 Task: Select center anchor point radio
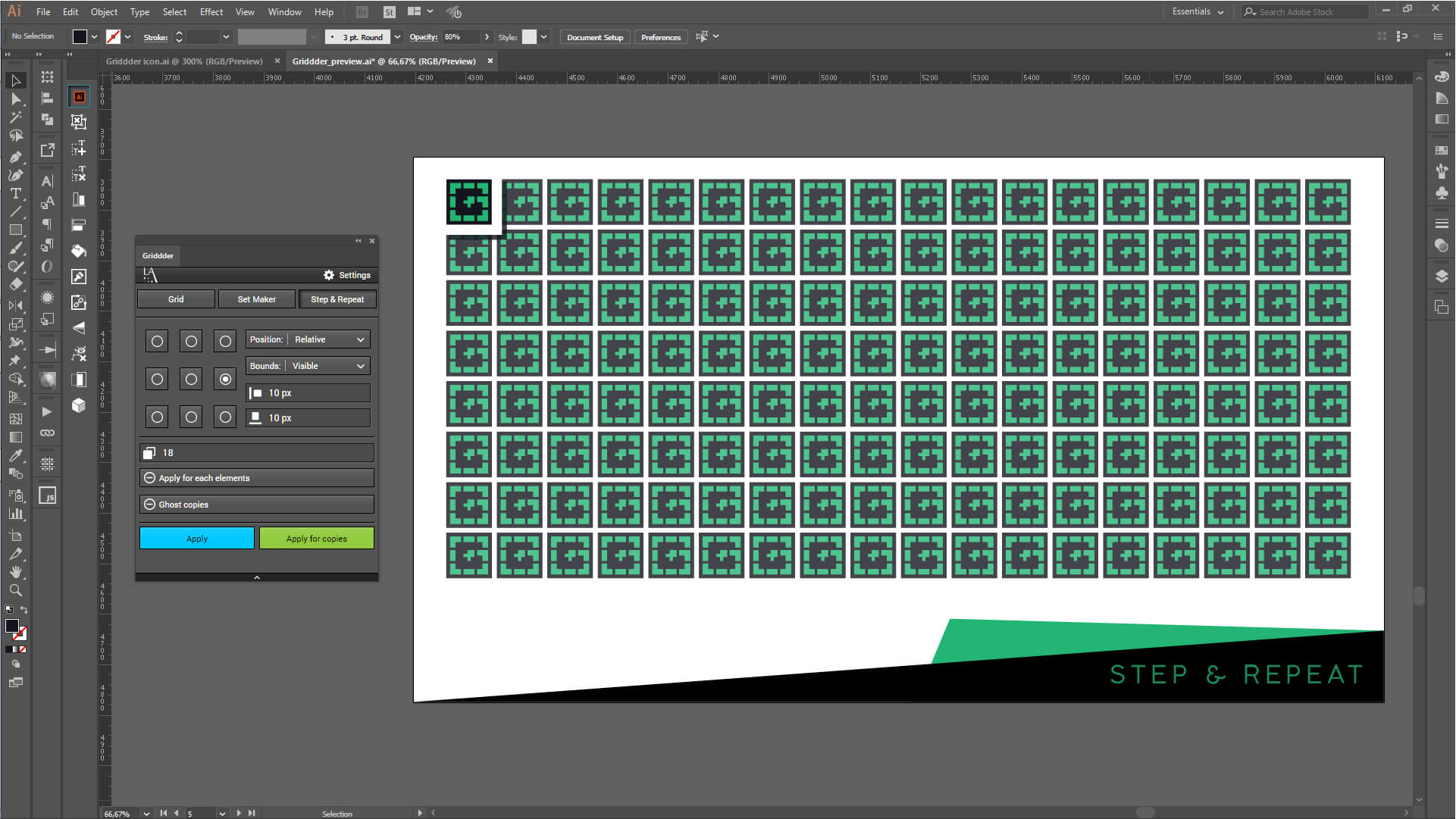coord(191,380)
